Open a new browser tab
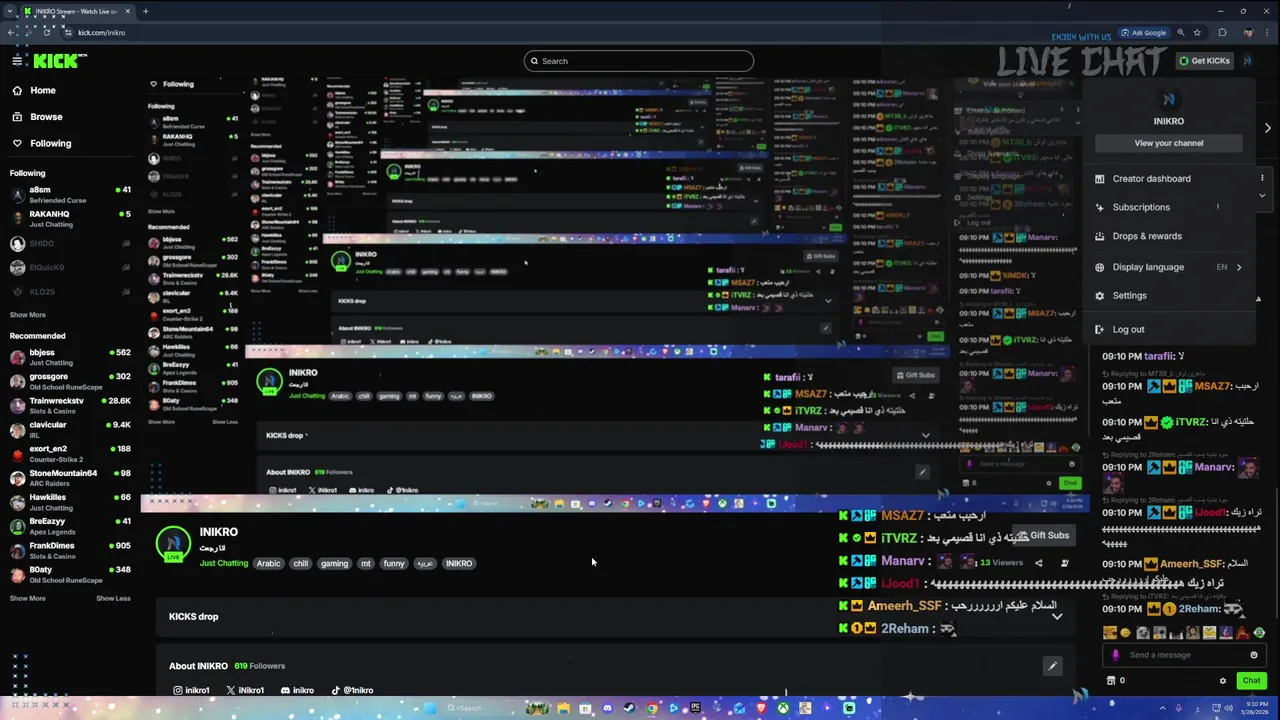This screenshot has width=1280, height=720. 145,11
